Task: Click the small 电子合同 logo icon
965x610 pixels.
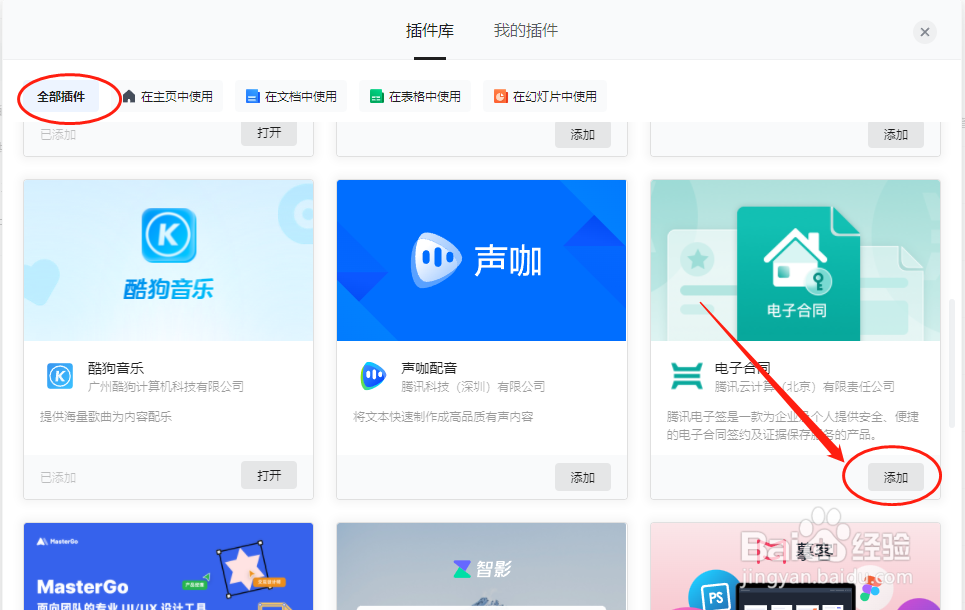Action: 686,376
